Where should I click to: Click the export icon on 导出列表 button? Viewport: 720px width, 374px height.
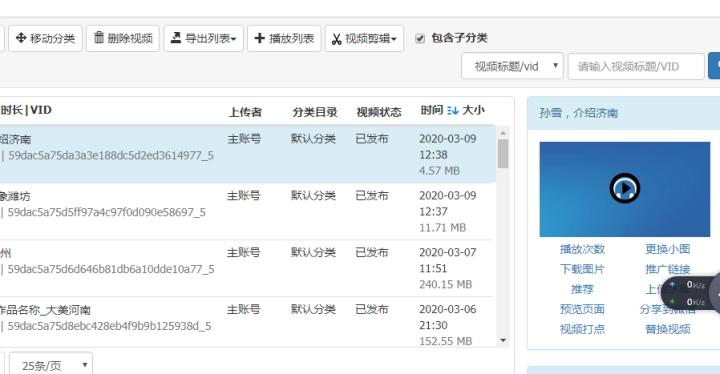click(176, 38)
